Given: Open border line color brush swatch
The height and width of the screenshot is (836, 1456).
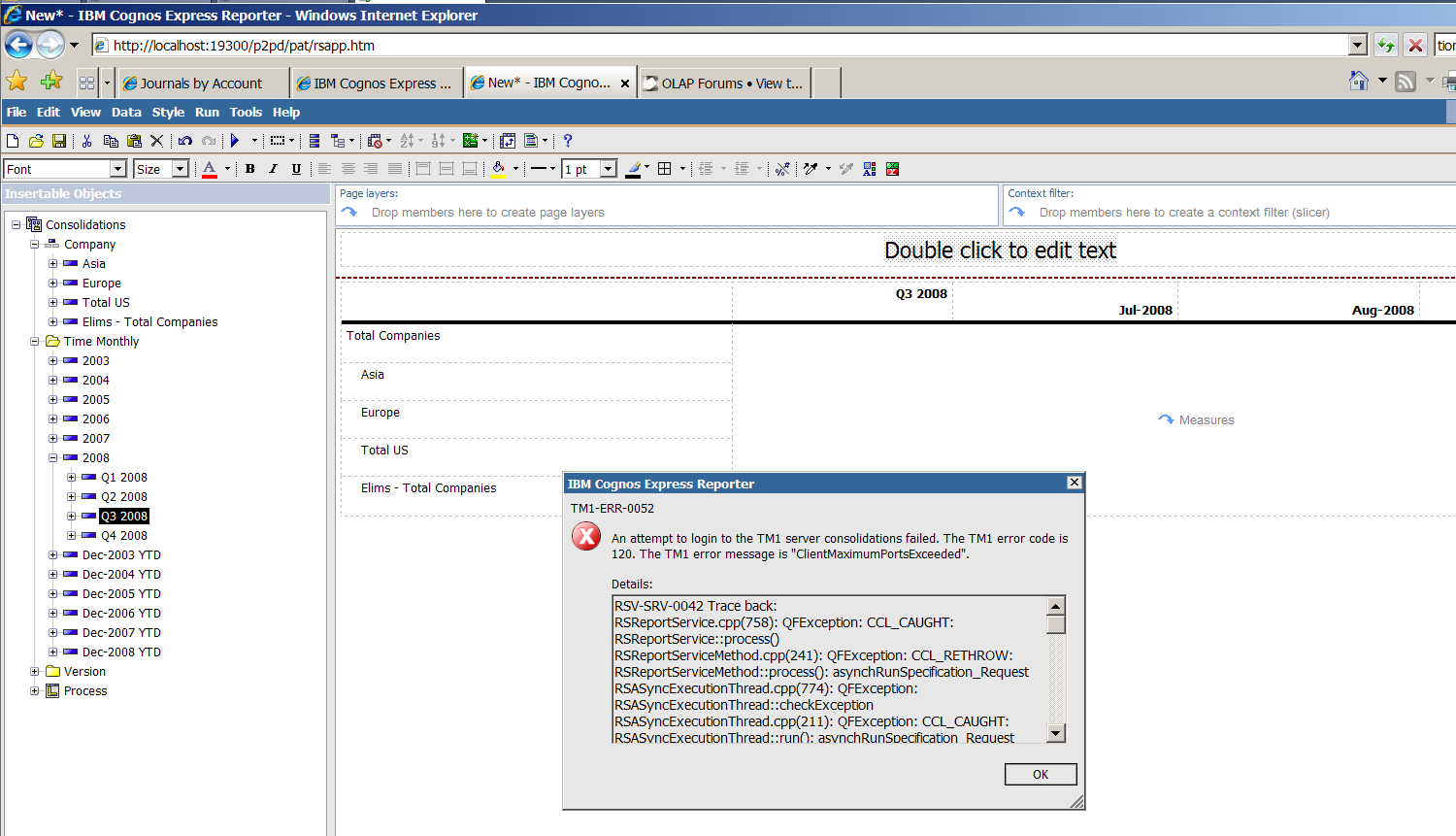Looking at the screenshot, I should tap(633, 169).
